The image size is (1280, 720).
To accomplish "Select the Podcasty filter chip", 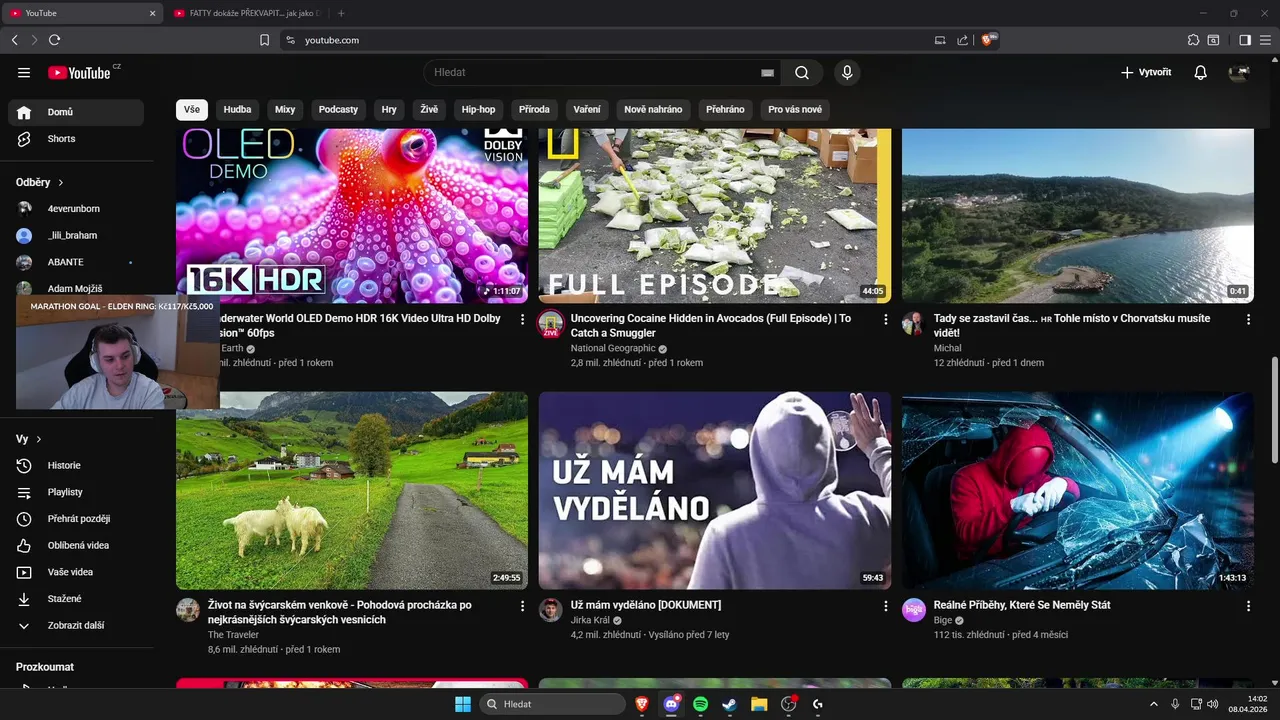I will click(x=338, y=110).
